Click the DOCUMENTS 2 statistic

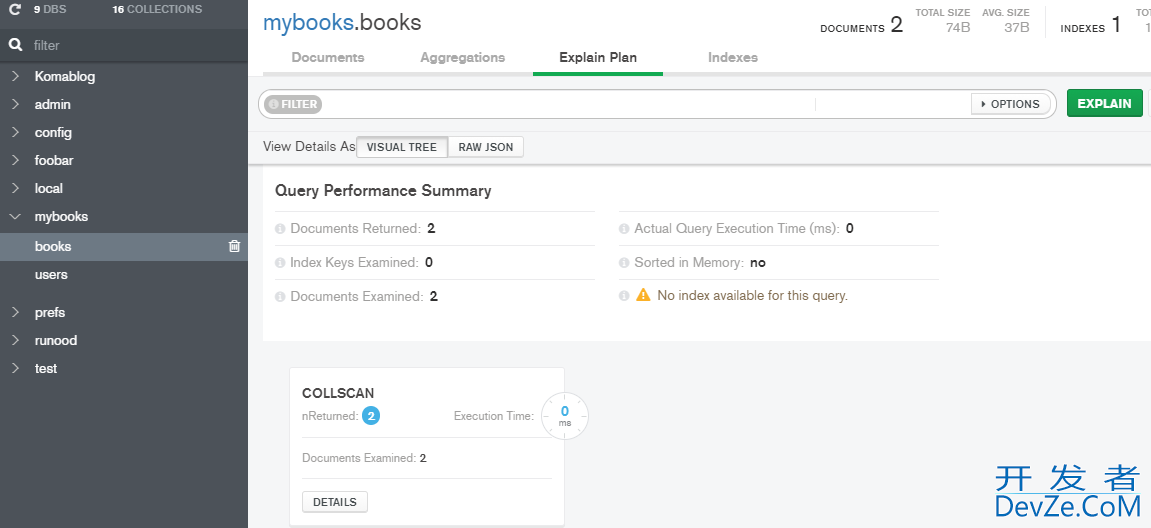pyautogui.click(x=861, y=26)
